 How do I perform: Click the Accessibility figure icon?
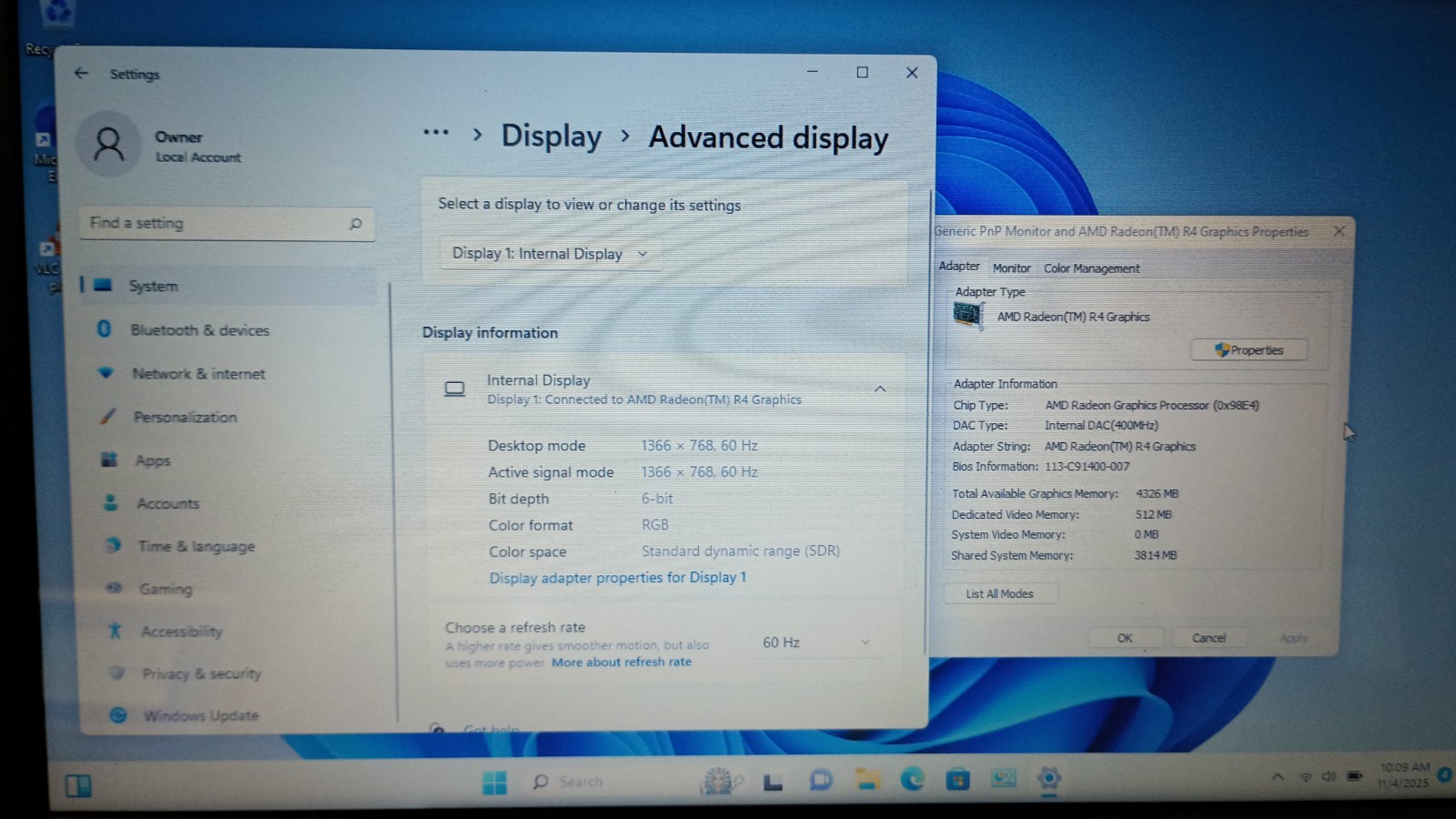click(115, 630)
